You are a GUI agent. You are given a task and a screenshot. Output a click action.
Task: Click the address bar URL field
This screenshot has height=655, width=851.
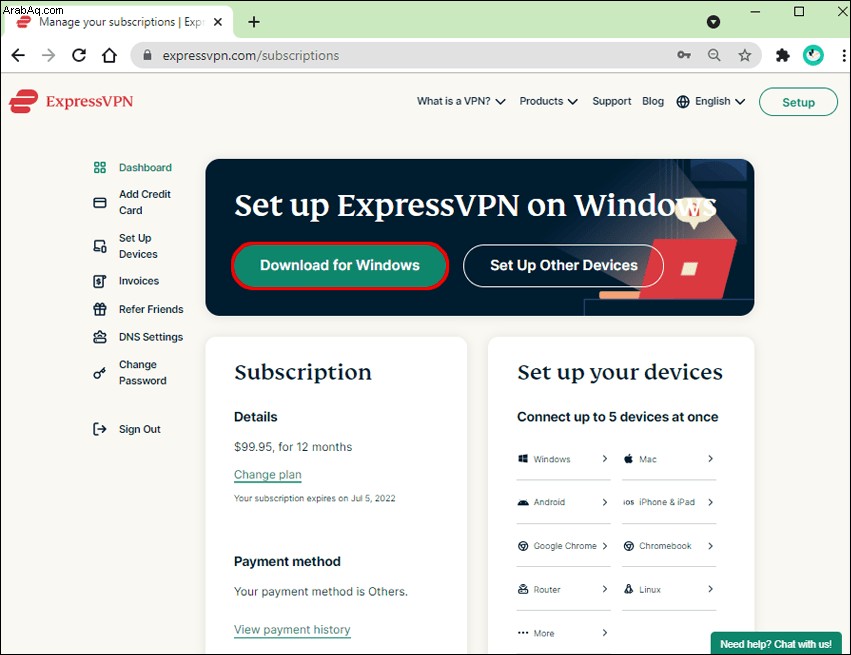pyautogui.click(x=402, y=55)
